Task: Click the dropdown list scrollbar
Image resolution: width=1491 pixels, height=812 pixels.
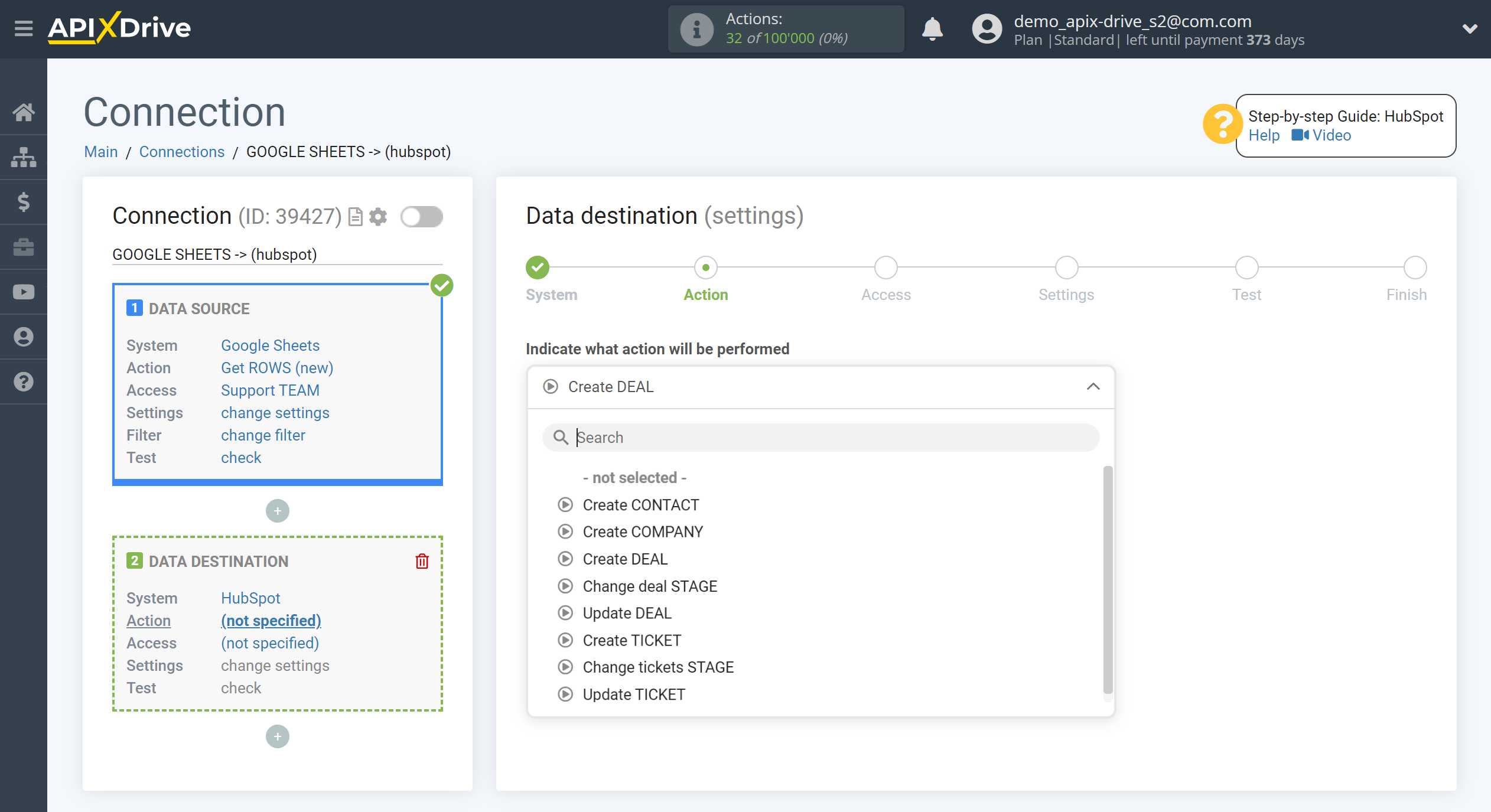Action: 1108,580
